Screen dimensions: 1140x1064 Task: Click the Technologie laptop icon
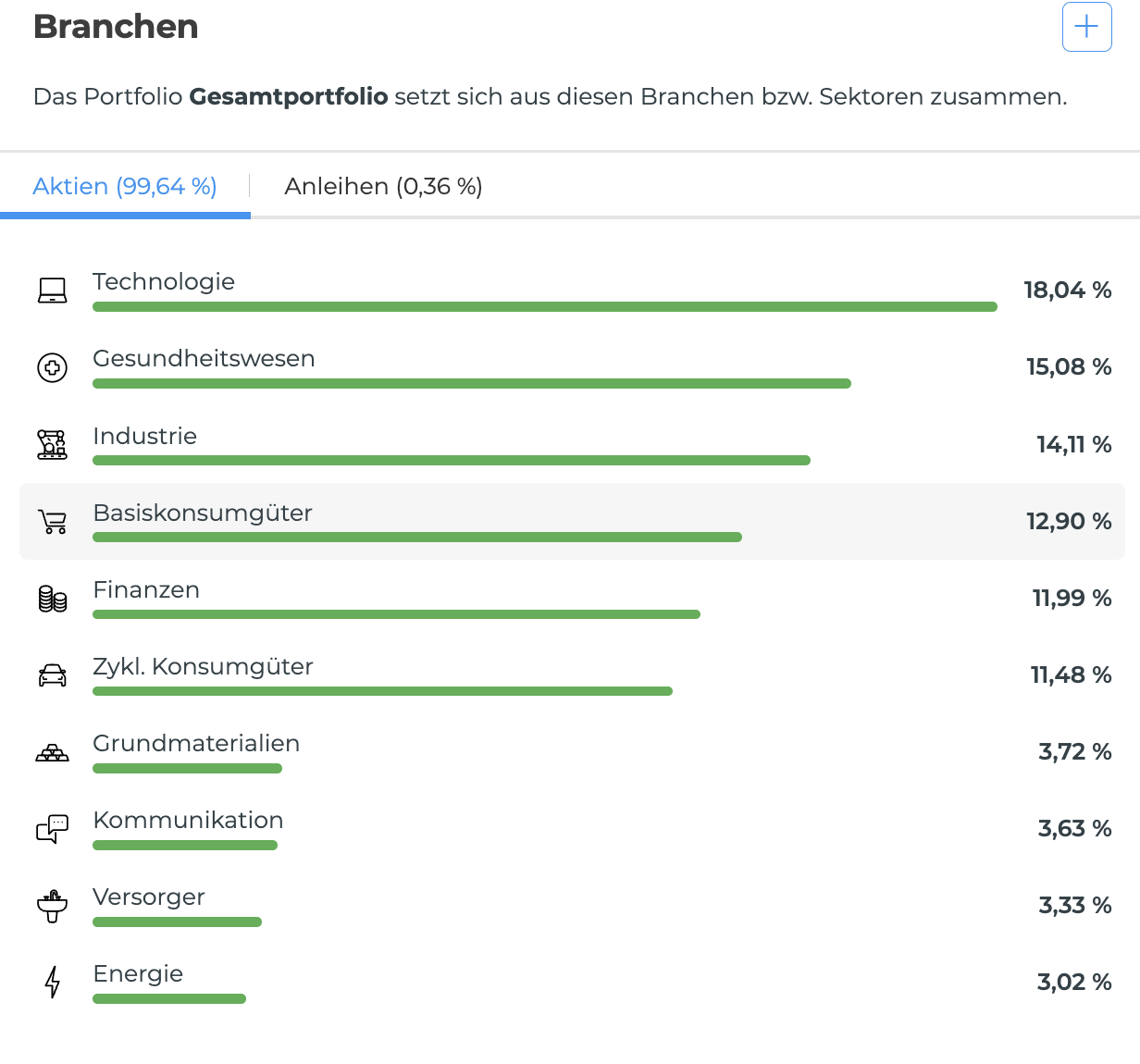point(53,291)
